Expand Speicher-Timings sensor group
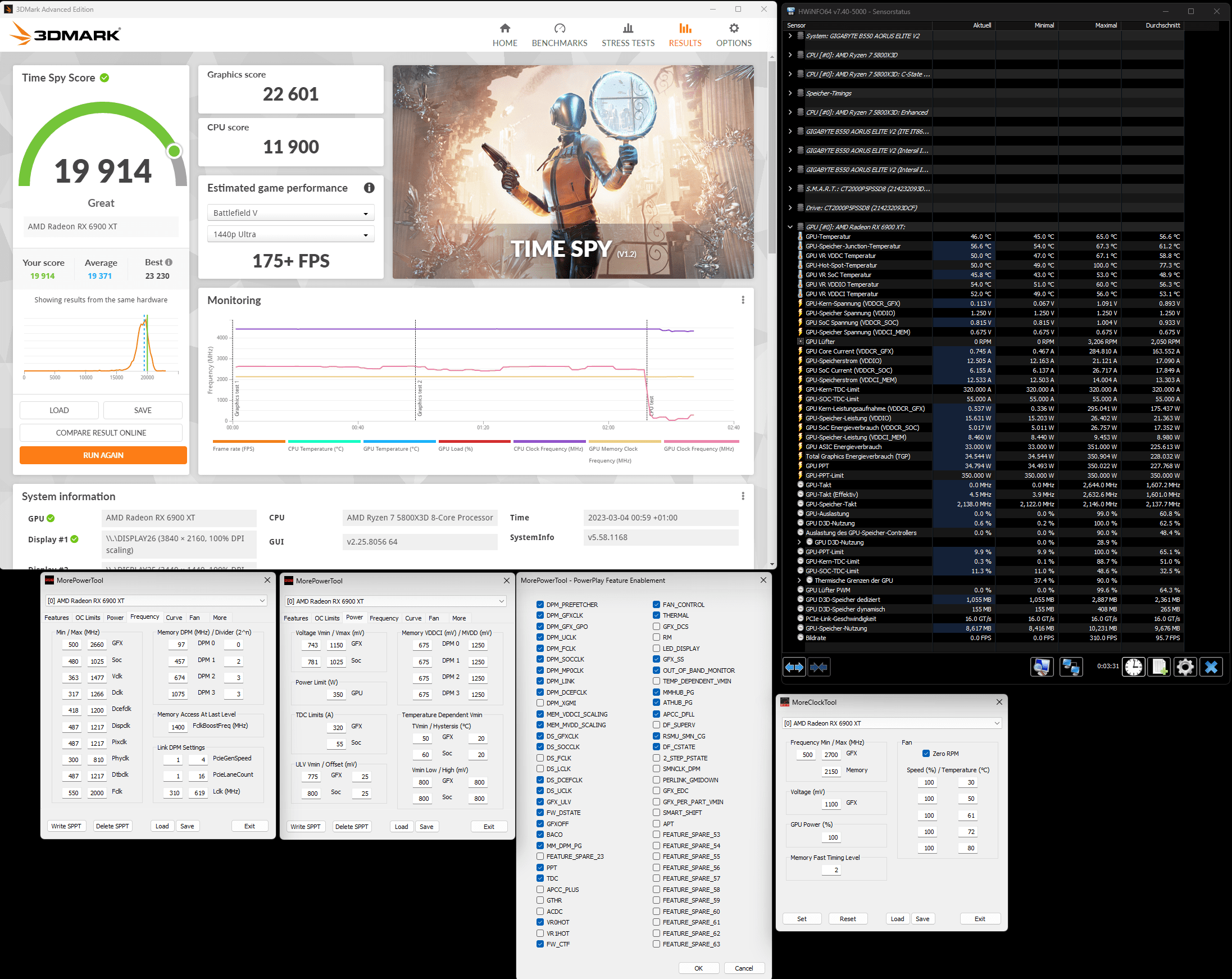 (x=790, y=93)
